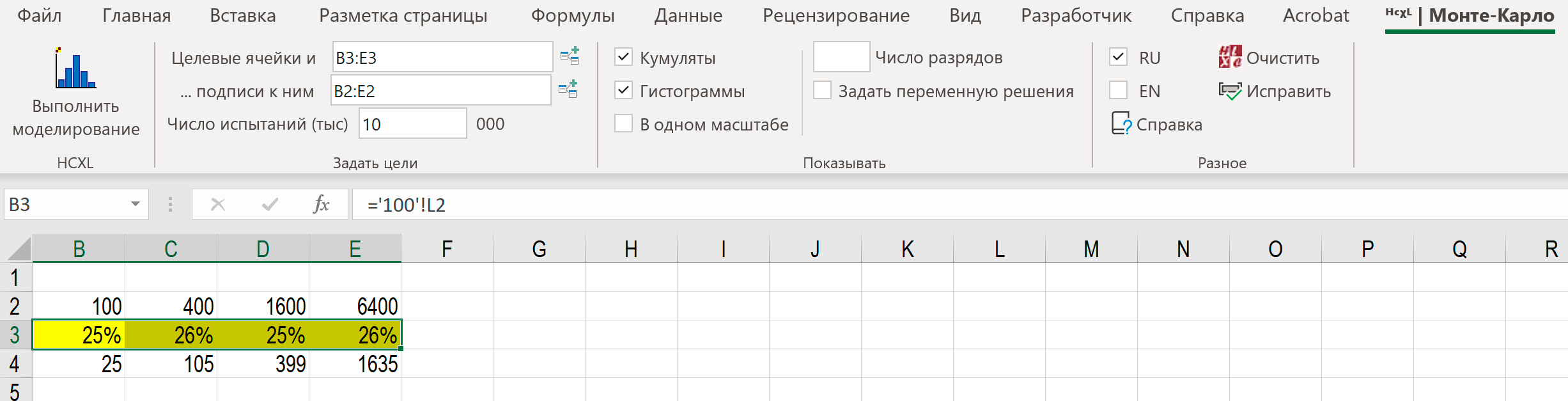Select the Монте-Карло tab
The height and width of the screenshot is (401, 1568).
[x=1470, y=15]
